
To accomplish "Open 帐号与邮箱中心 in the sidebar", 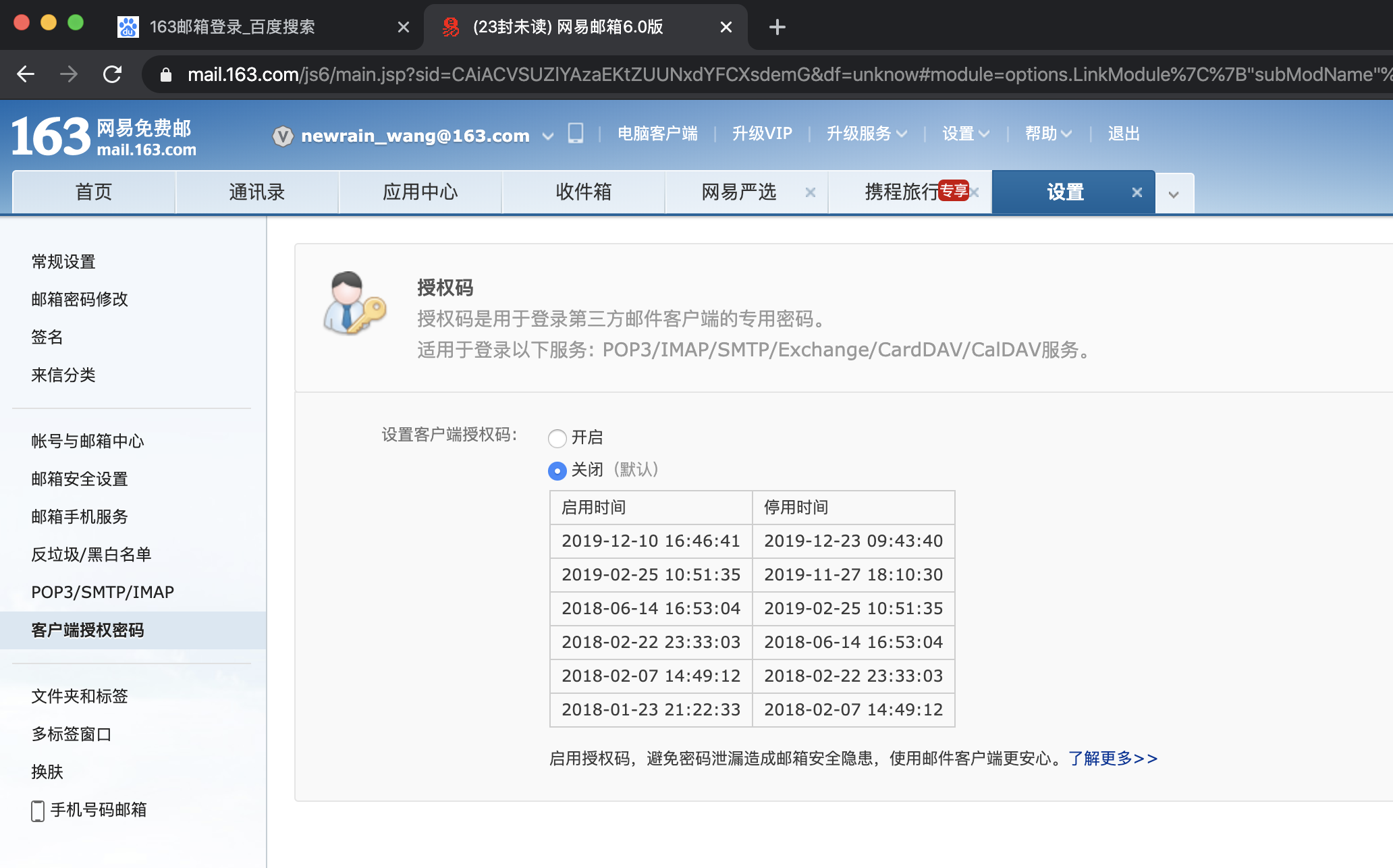I will (88, 441).
